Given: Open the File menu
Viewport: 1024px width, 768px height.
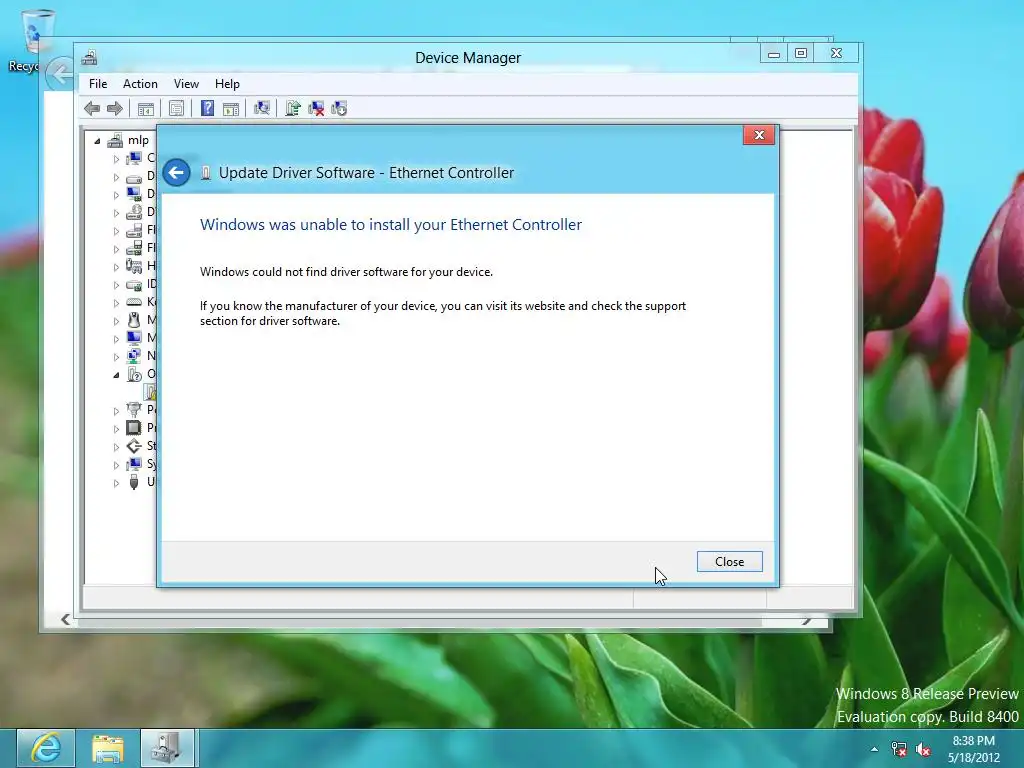Looking at the screenshot, I should click(98, 84).
